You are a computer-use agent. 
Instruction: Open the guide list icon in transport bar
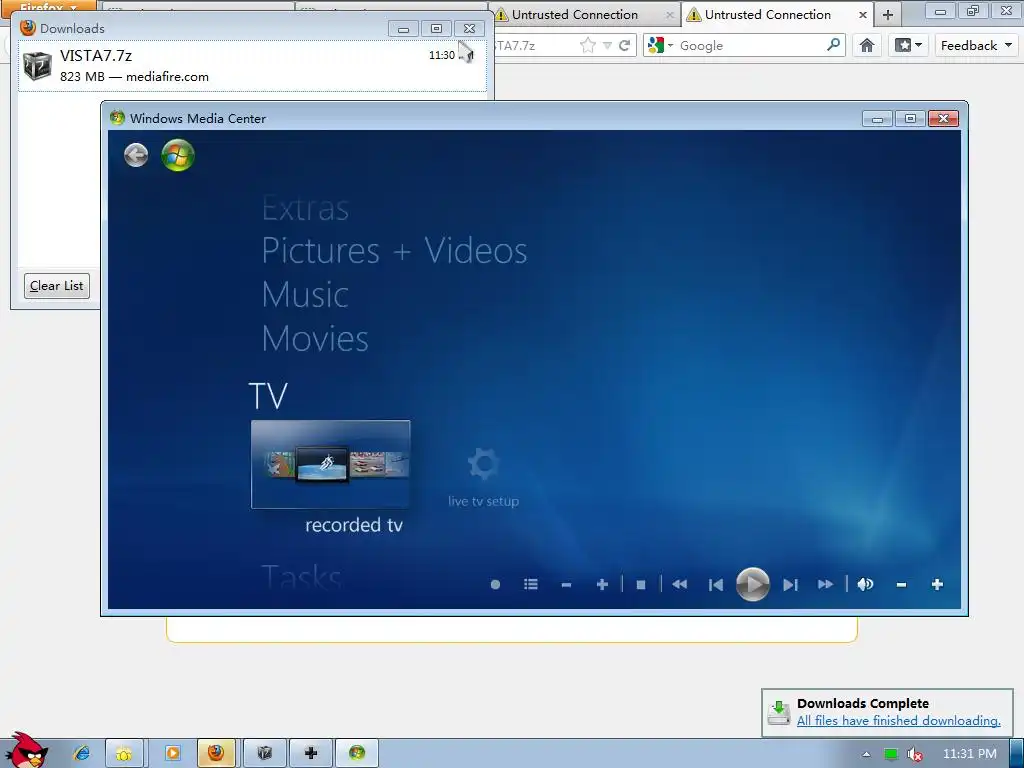[x=530, y=584]
